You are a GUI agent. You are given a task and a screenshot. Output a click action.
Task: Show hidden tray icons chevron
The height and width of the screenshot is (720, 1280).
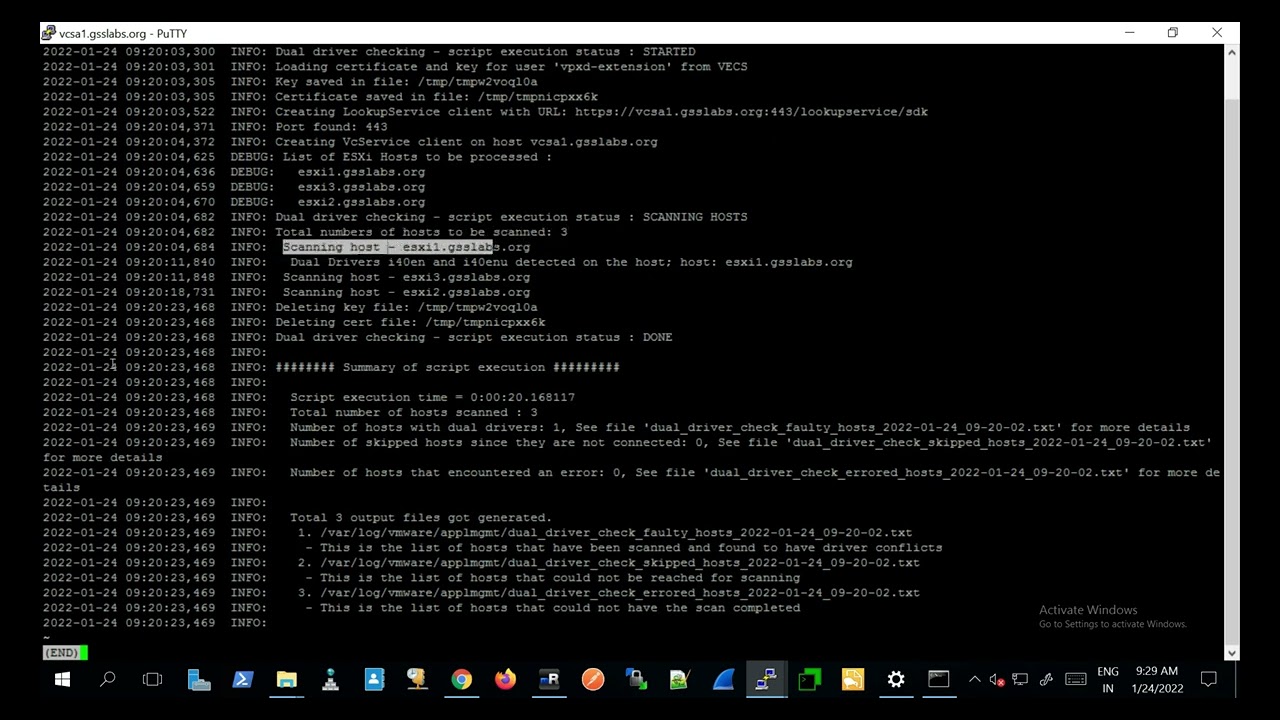pos(974,680)
